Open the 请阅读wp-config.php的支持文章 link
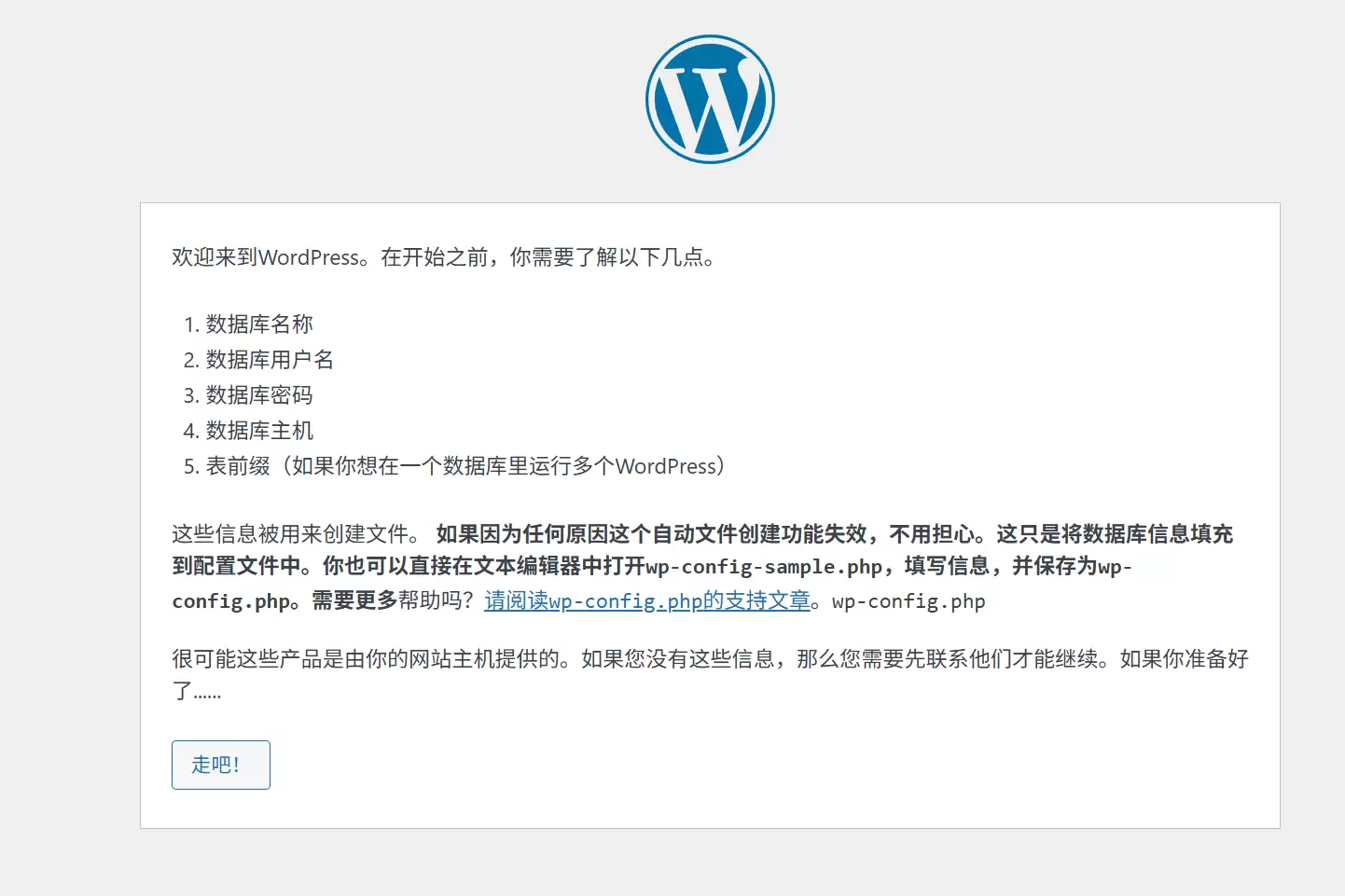This screenshot has width=1345, height=896. pos(646,601)
